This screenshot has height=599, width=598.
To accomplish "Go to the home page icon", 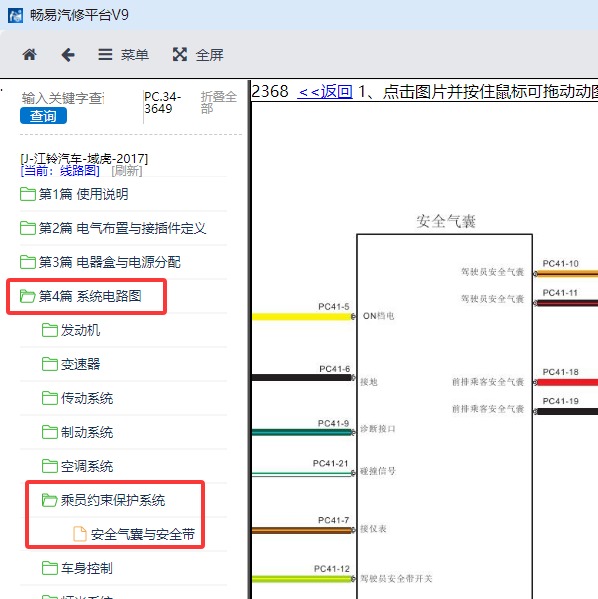I will click(29, 55).
